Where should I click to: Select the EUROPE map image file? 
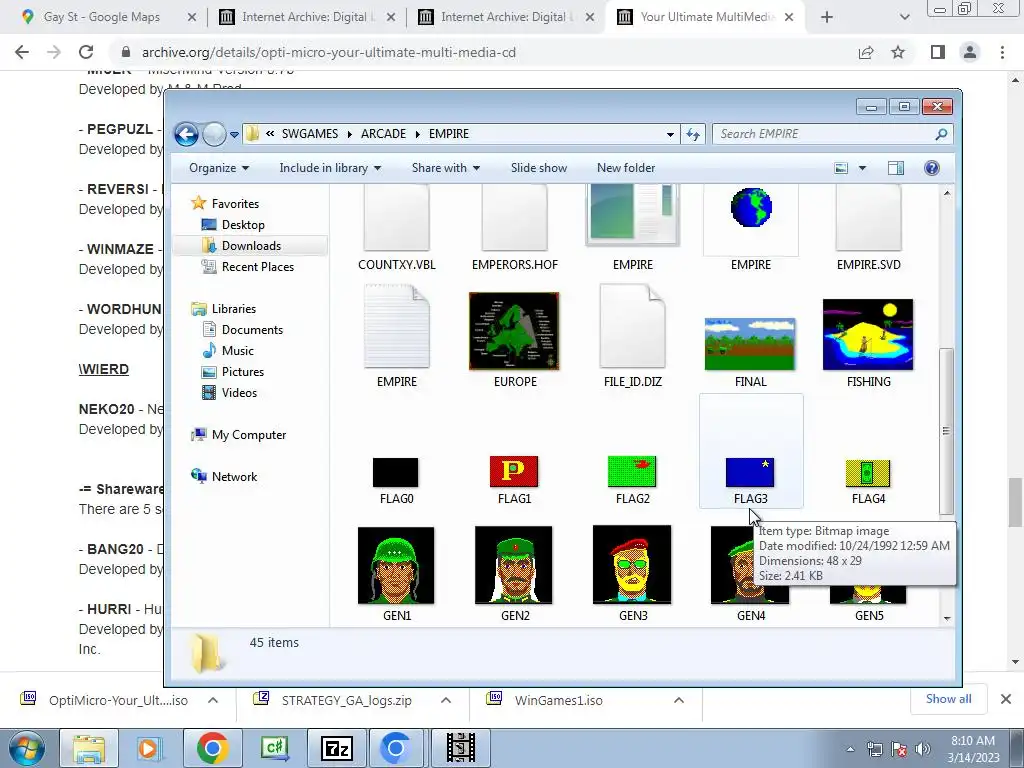click(514, 331)
